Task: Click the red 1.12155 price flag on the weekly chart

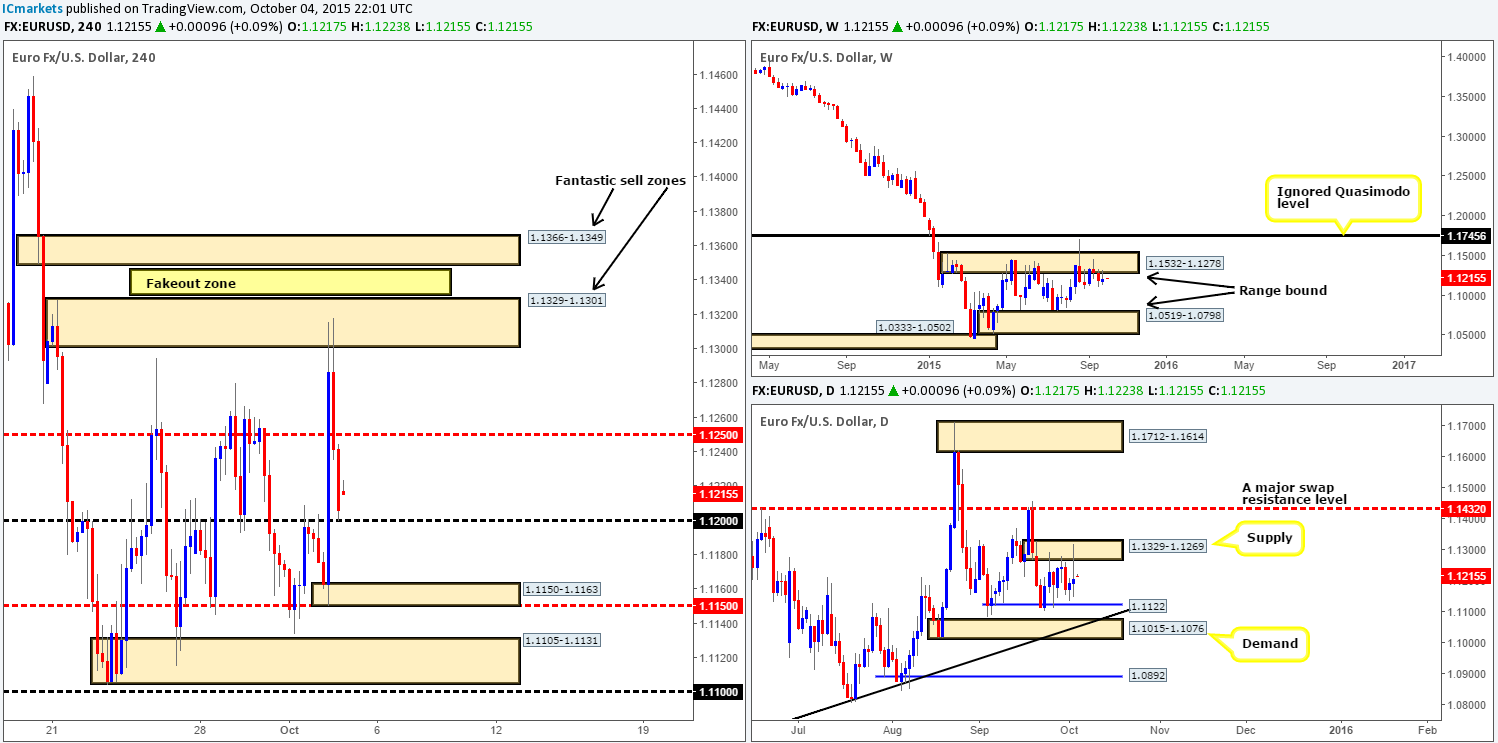Action: [x=1464, y=278]
